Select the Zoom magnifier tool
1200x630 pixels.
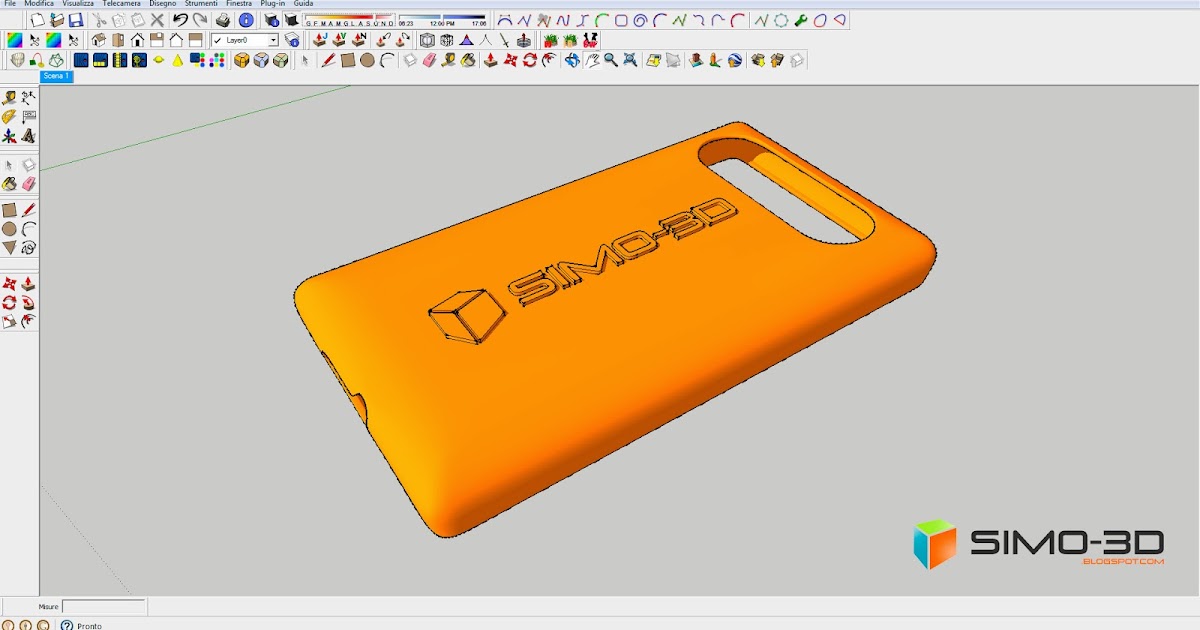pyautogui.click(x=610, y=60)
